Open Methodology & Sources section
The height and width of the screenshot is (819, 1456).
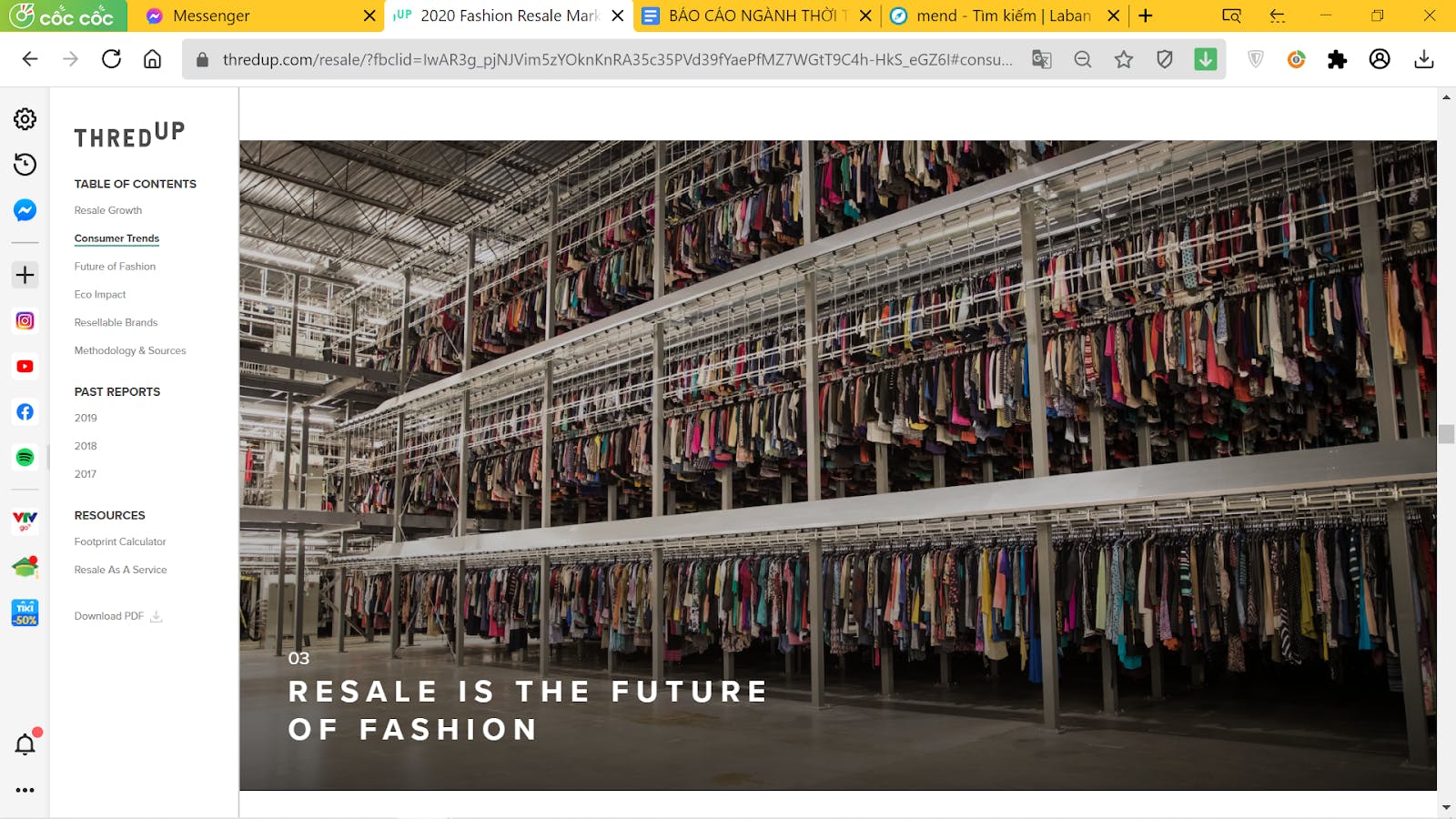[x=130, y=350]
